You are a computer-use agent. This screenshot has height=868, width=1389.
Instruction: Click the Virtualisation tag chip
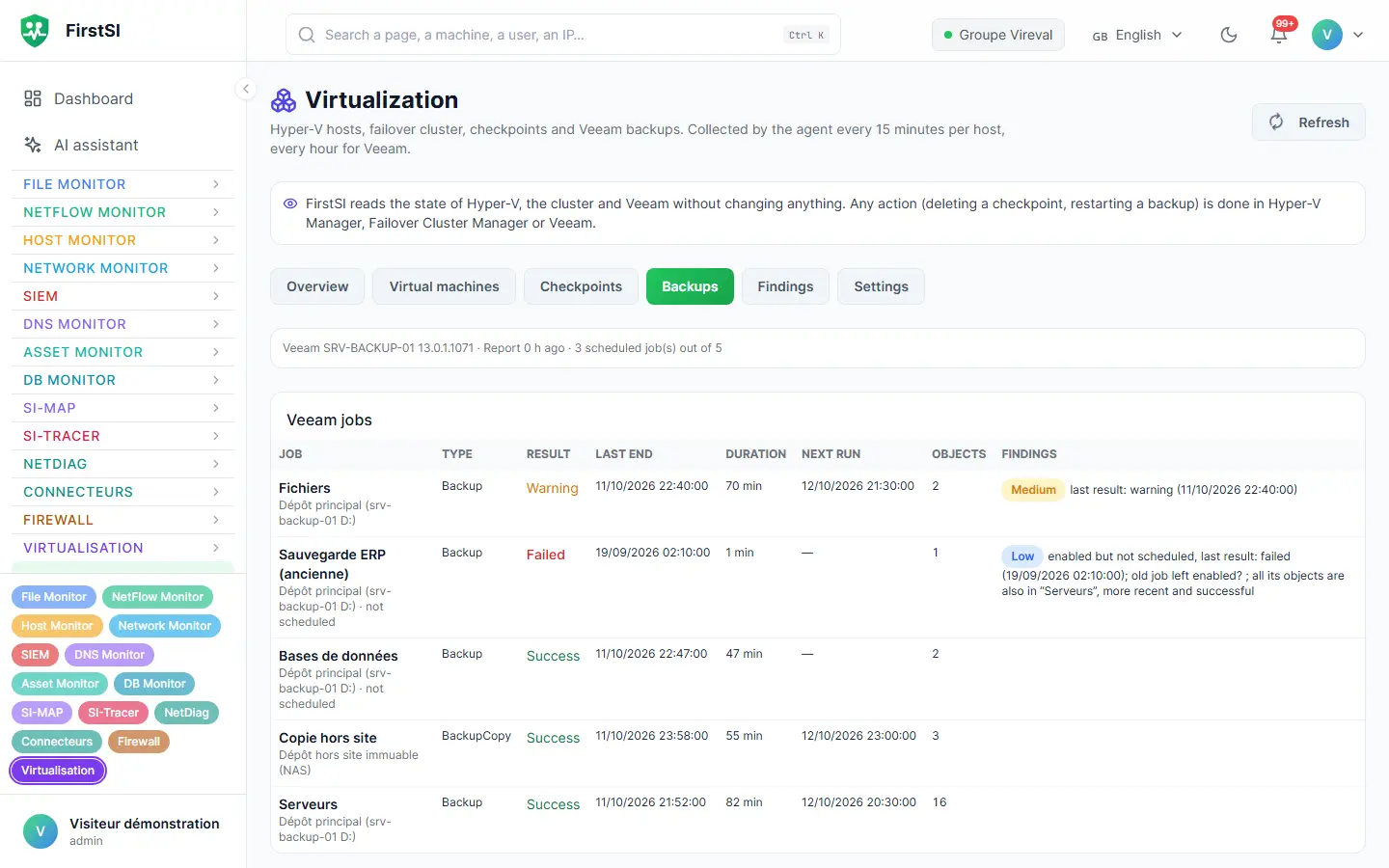pos(58,771)
